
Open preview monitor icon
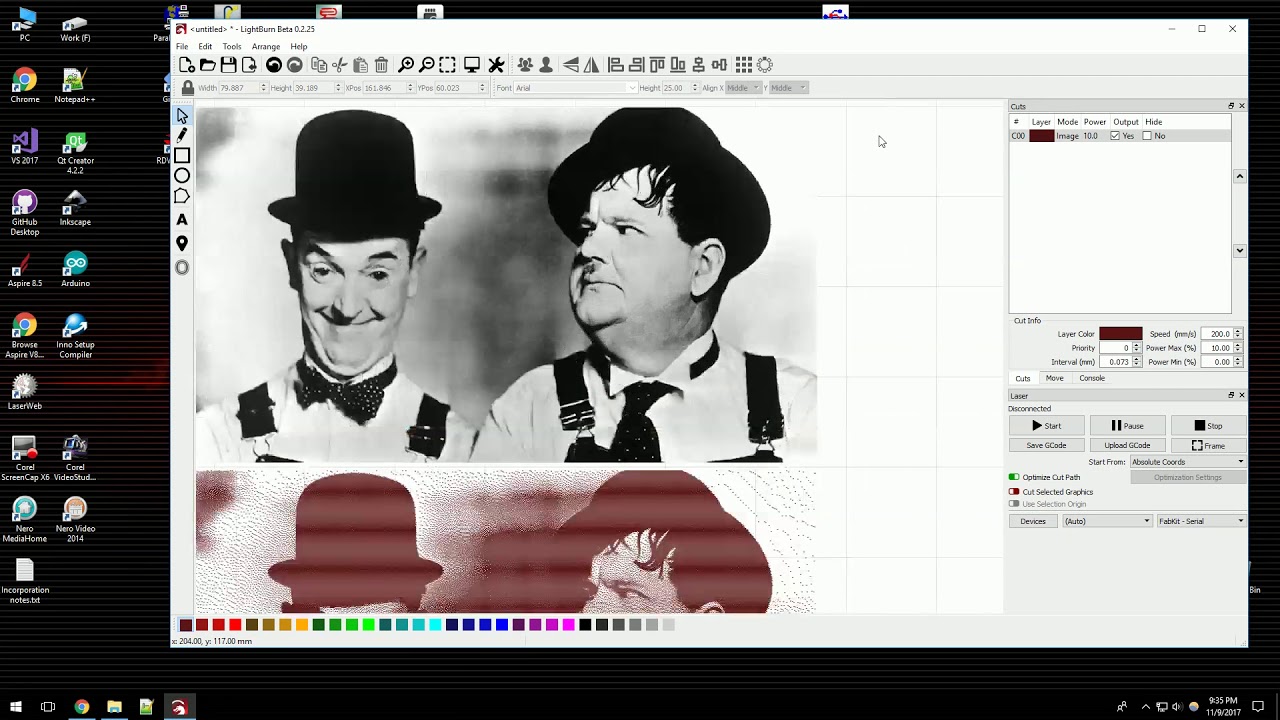472,65
